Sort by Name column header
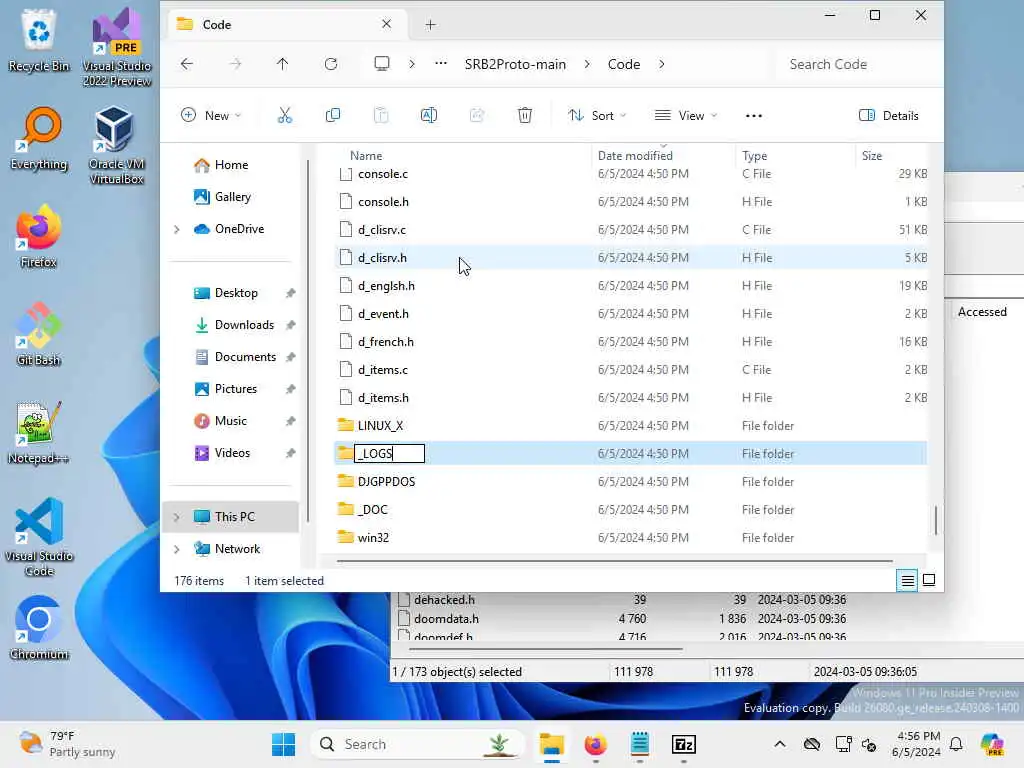 point(366,155)
